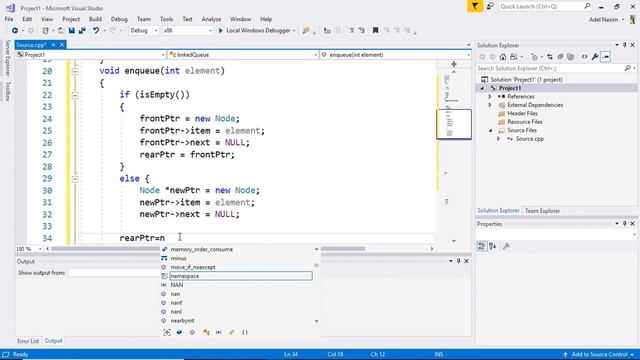Toggle the macros filter in IntelliSense popup
Viewport: 640px width, 360px height.
(219, 332)
